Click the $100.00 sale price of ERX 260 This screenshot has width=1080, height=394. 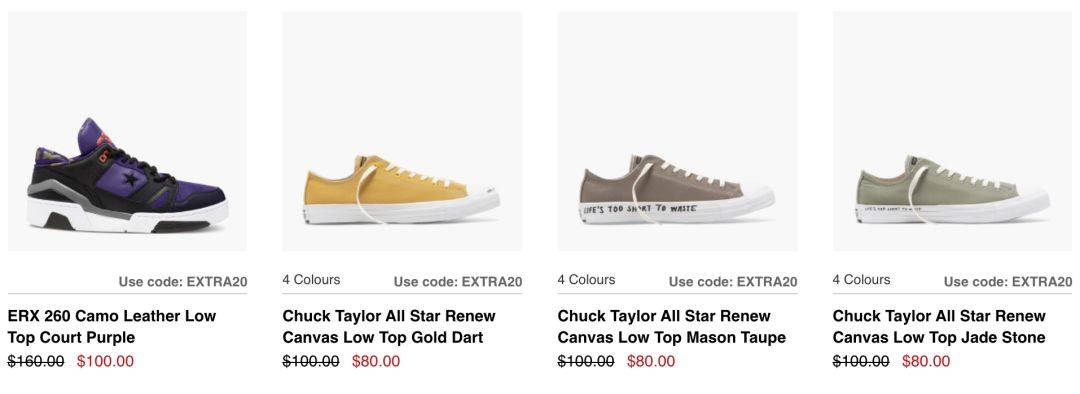tap(105, 362)
